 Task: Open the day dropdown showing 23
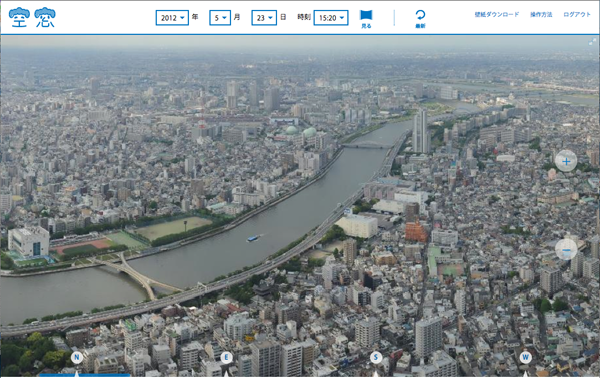pos(264,18)
